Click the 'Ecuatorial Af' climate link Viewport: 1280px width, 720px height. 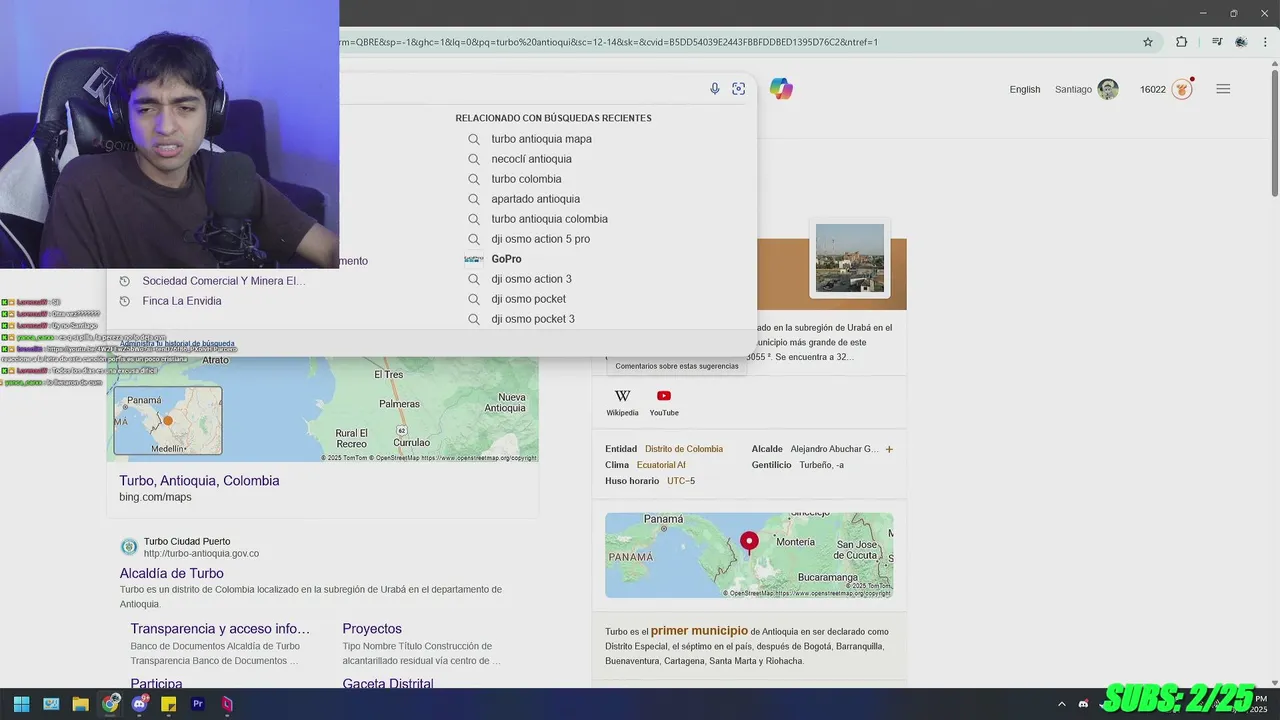[x=661, y=465]
